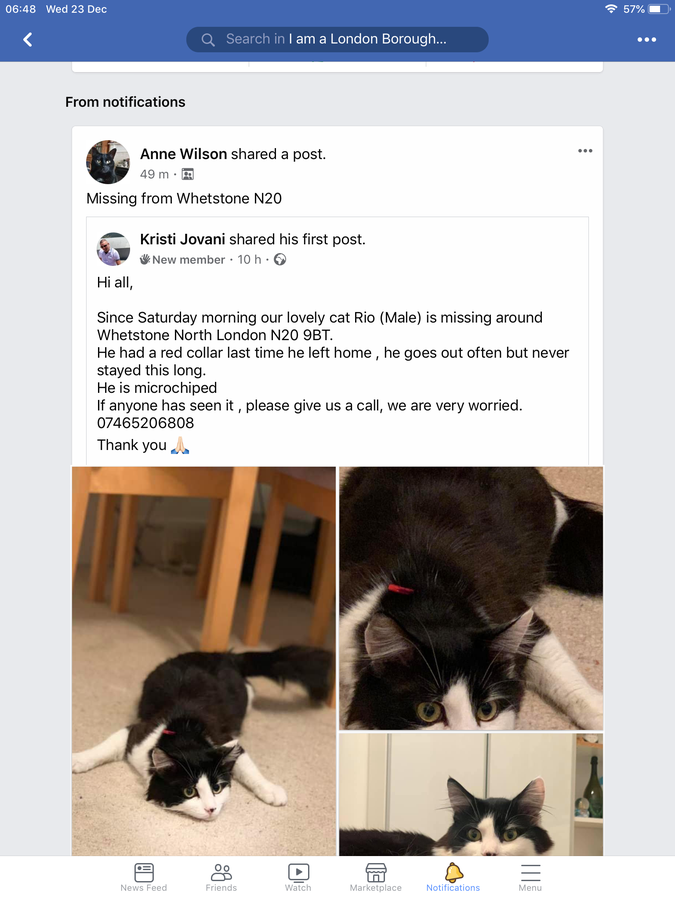Tap the group audience icon beside 49 m

188,174
